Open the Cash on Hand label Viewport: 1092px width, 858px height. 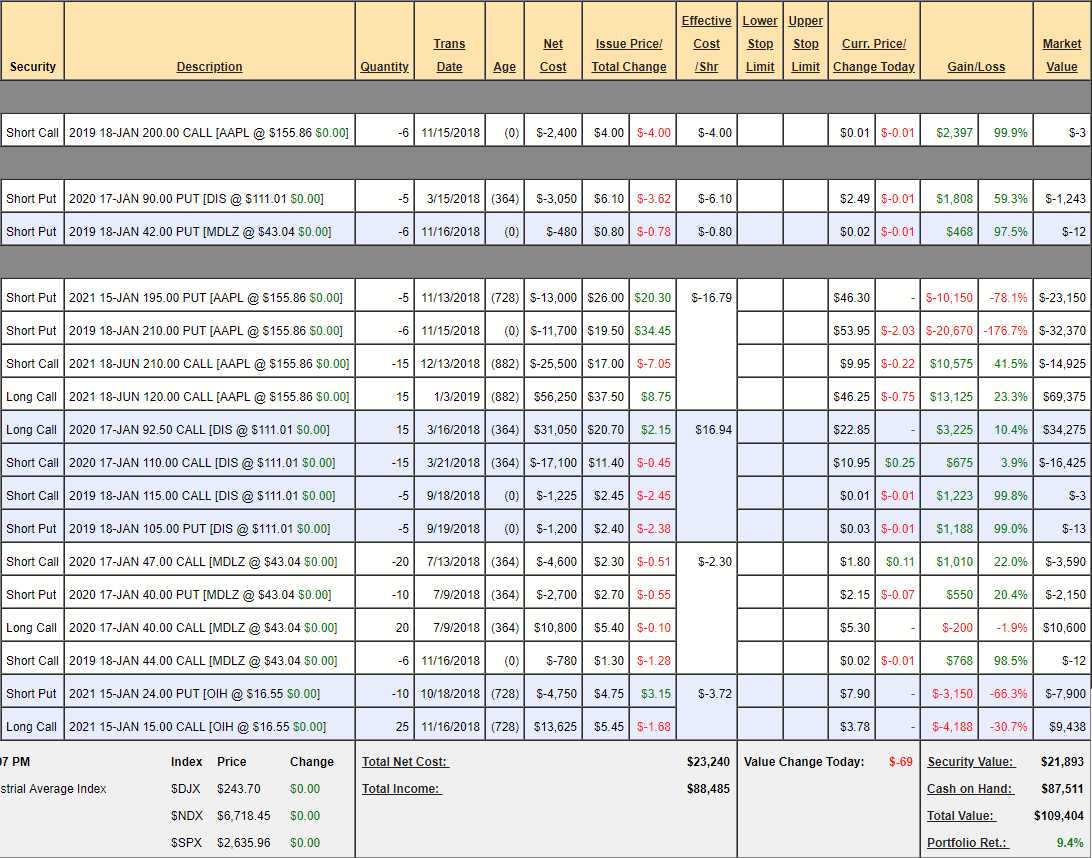tap(969, 789)
